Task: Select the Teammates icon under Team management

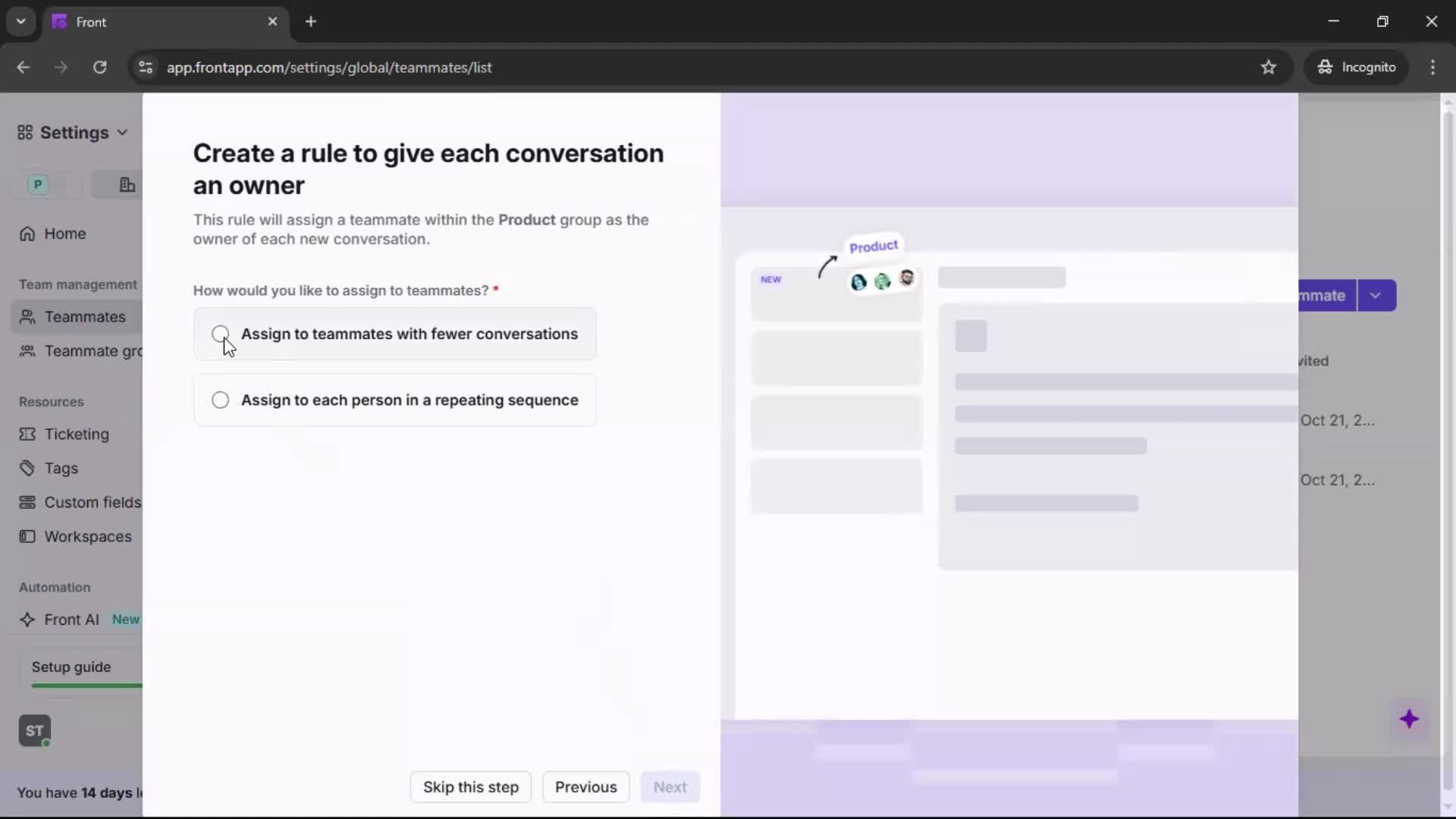Action: point(28,317)
